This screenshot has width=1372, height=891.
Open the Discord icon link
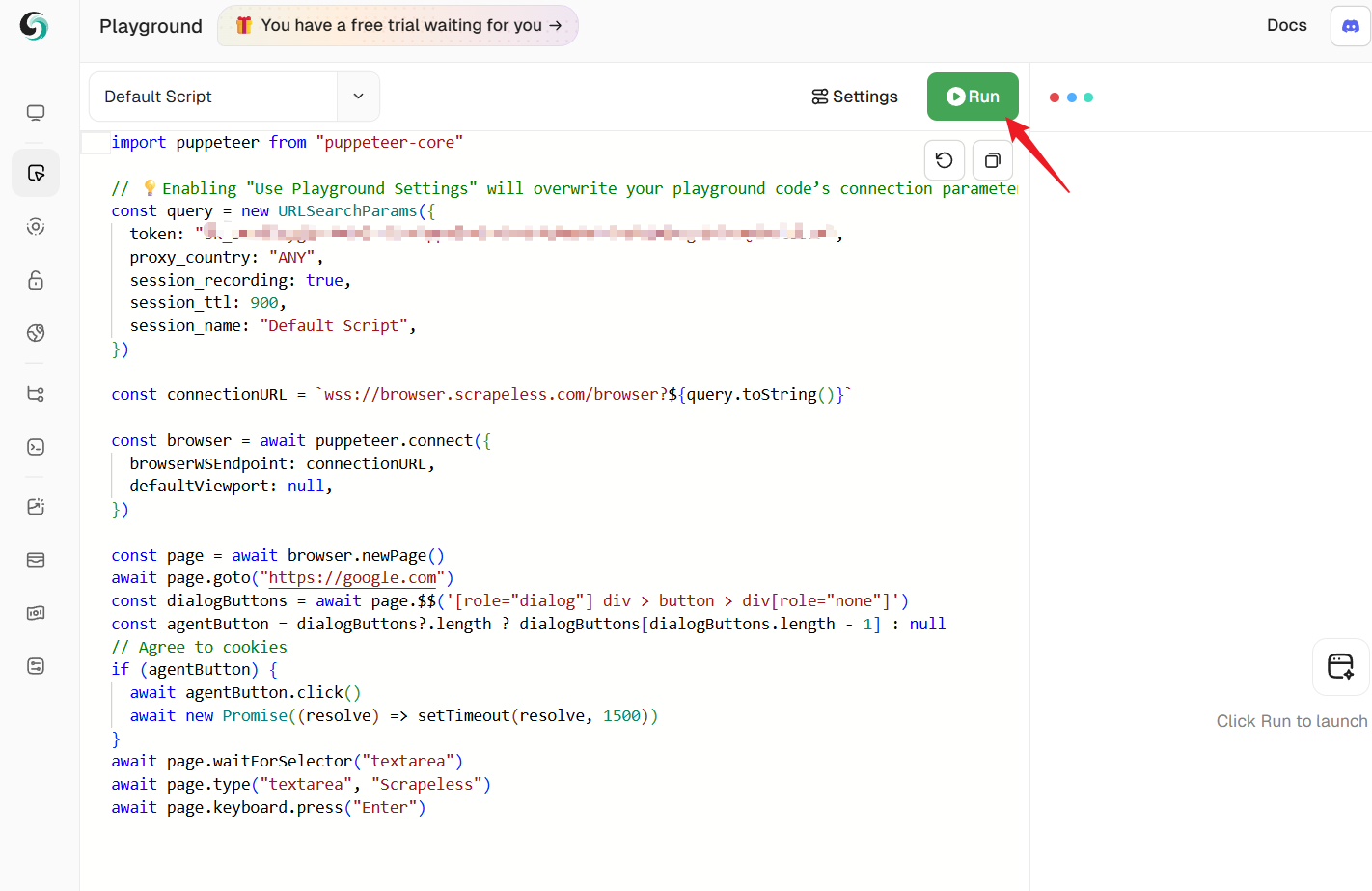1350,26
